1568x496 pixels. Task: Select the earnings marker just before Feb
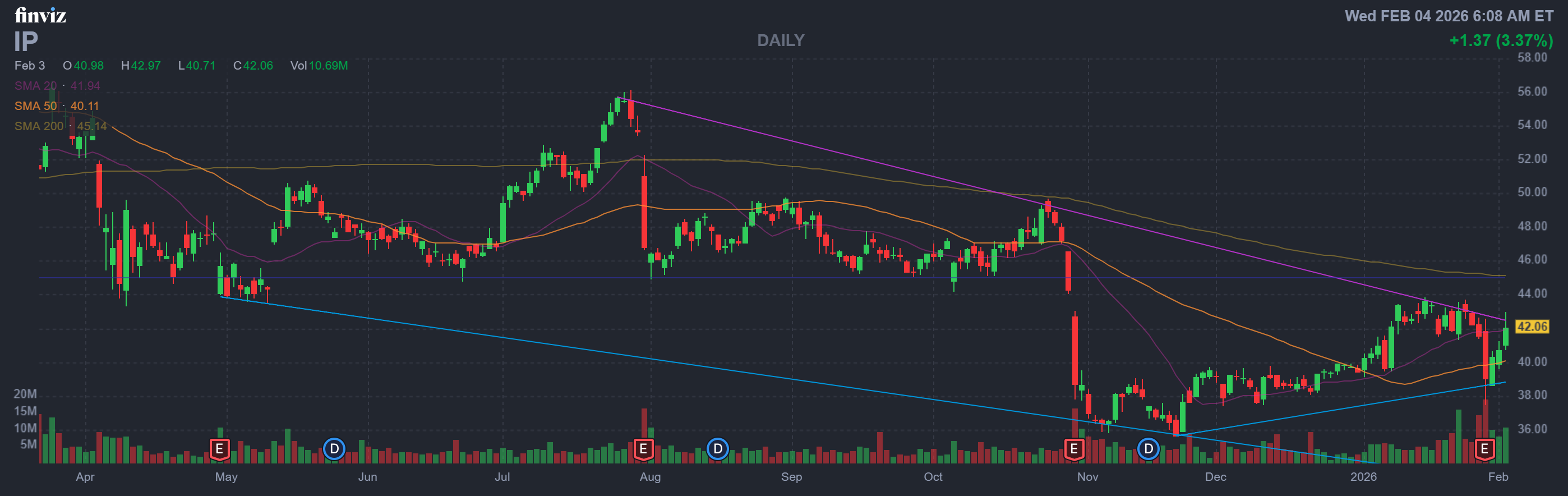tap(1484, 449)
